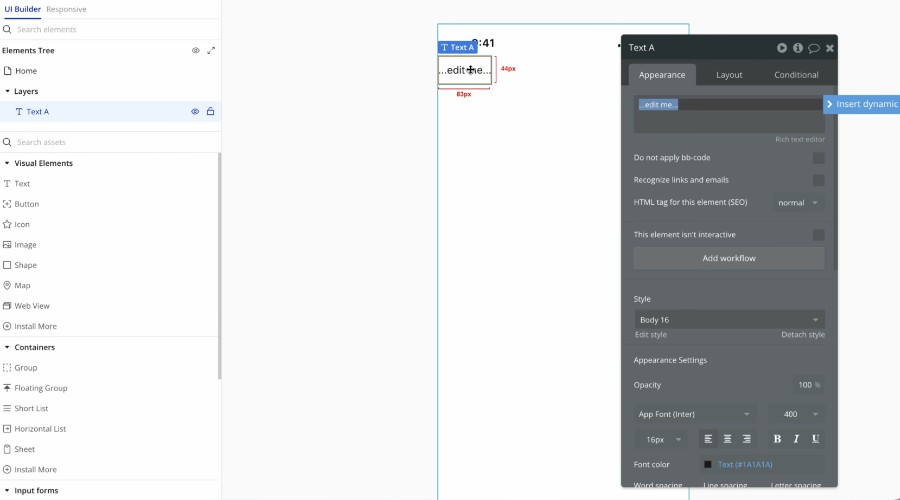Pick the Icon visual element
Image resolution: width=900 pixels, height=500 pixels.
coord(17,224)
